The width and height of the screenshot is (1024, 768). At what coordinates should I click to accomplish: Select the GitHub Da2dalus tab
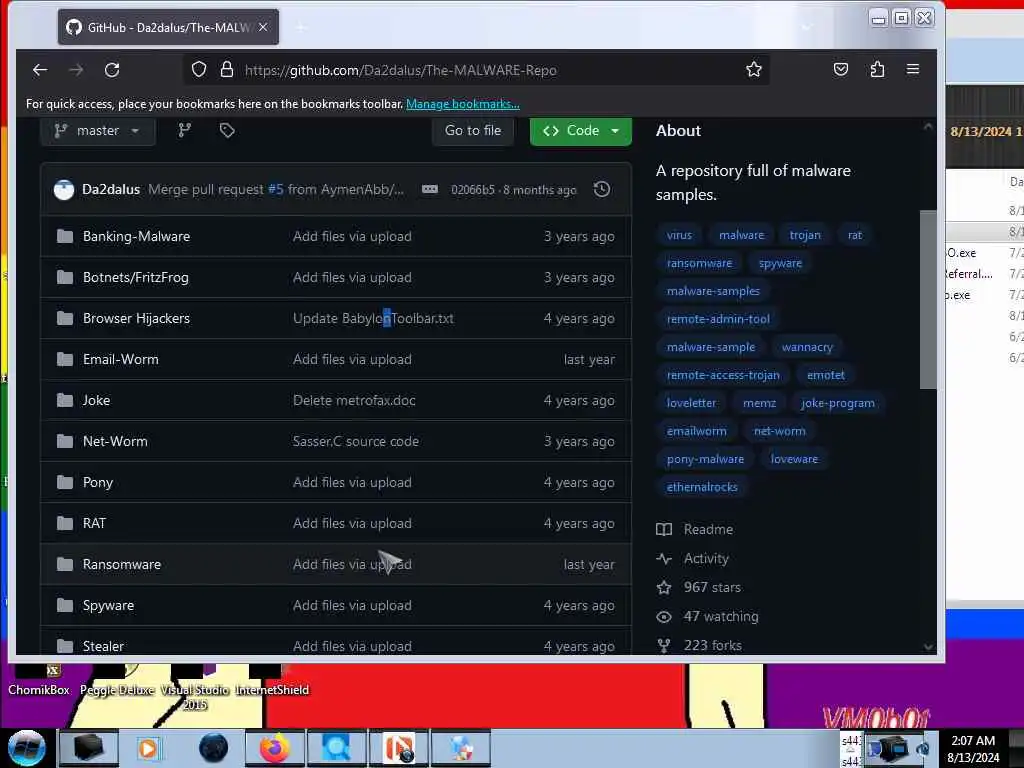(x=168, y=27)
